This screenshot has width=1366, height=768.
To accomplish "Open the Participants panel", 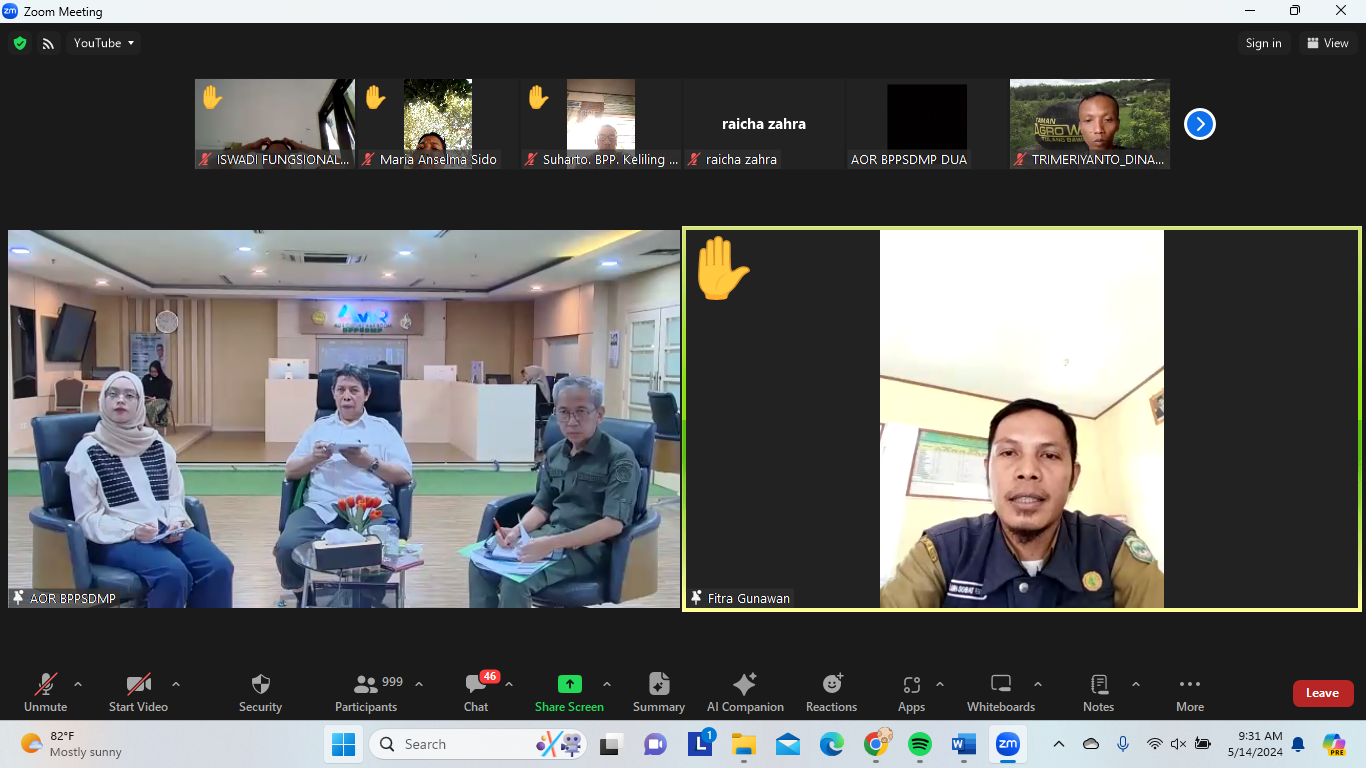I will tap(365, 690).
